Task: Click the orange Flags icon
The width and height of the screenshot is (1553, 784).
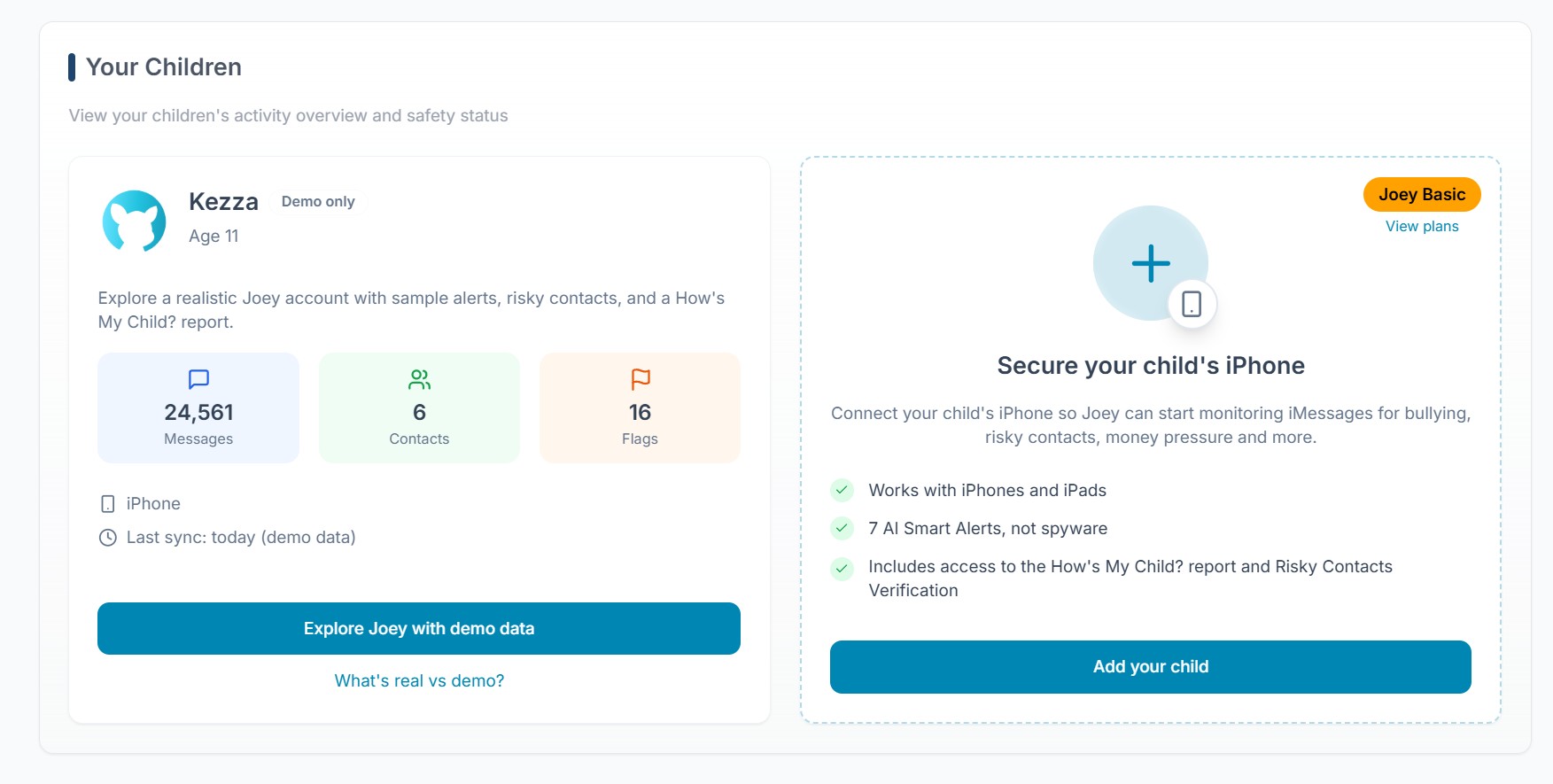Action: point(640,378)
